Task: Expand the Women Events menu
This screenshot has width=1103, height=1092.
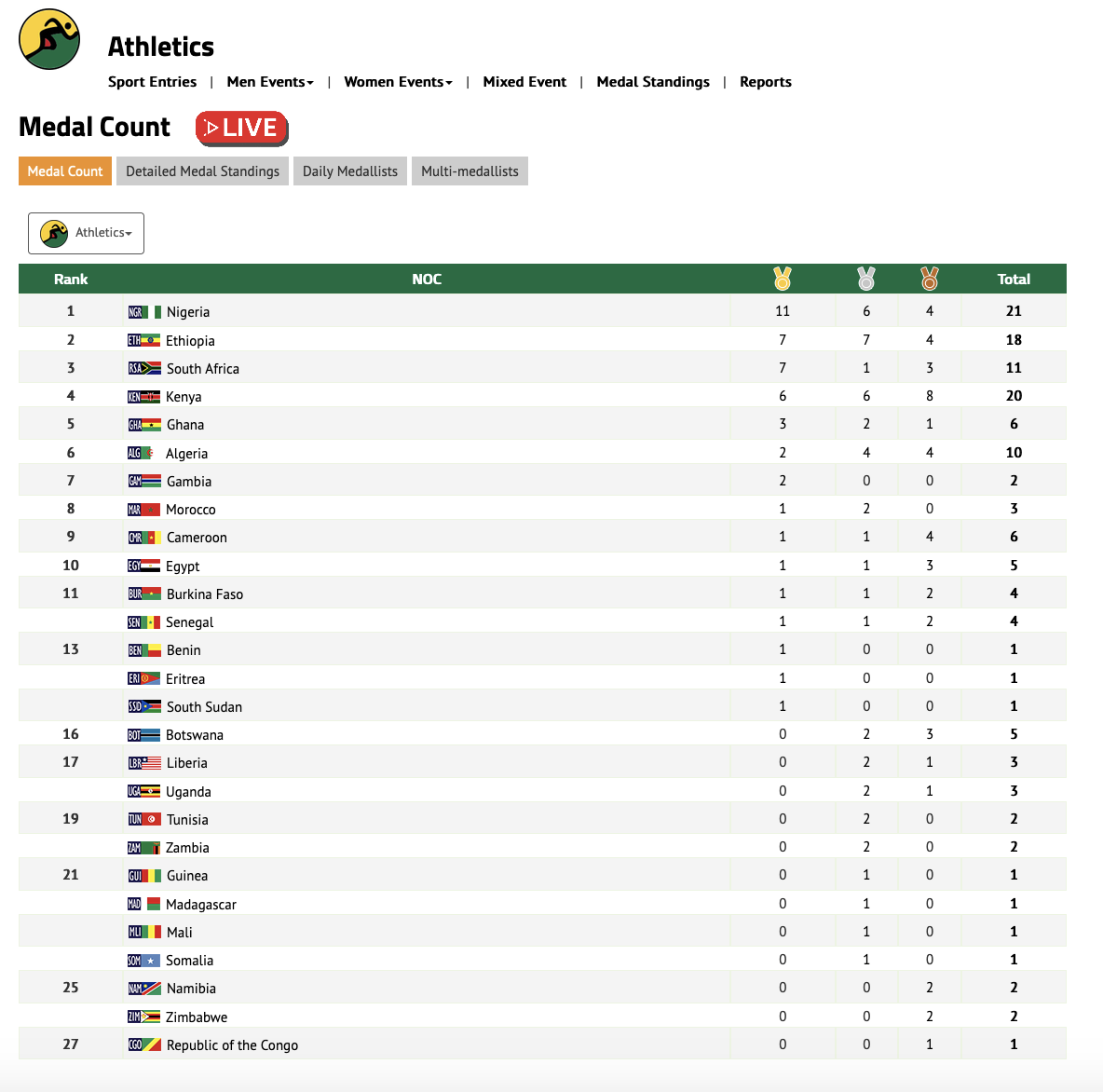Action: coord(398,82)
